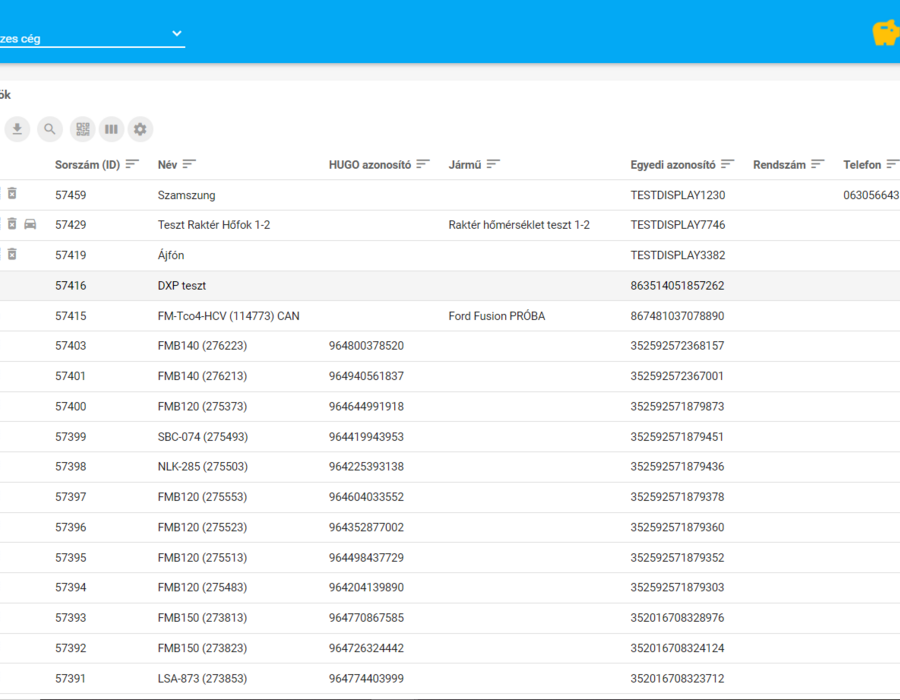Open table settings gear icon

tap(140, 129)
